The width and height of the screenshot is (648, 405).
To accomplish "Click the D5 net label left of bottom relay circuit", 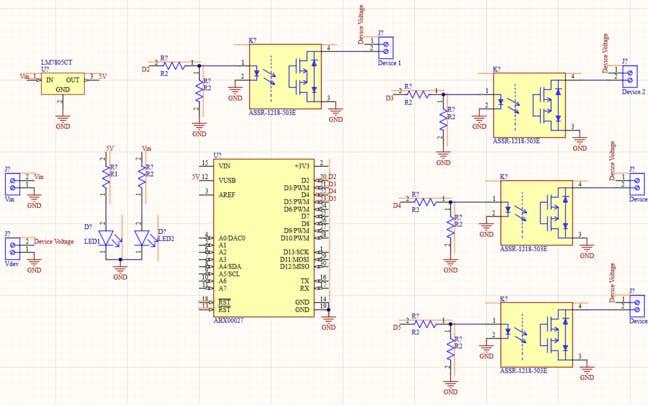I will click(397, 327).
